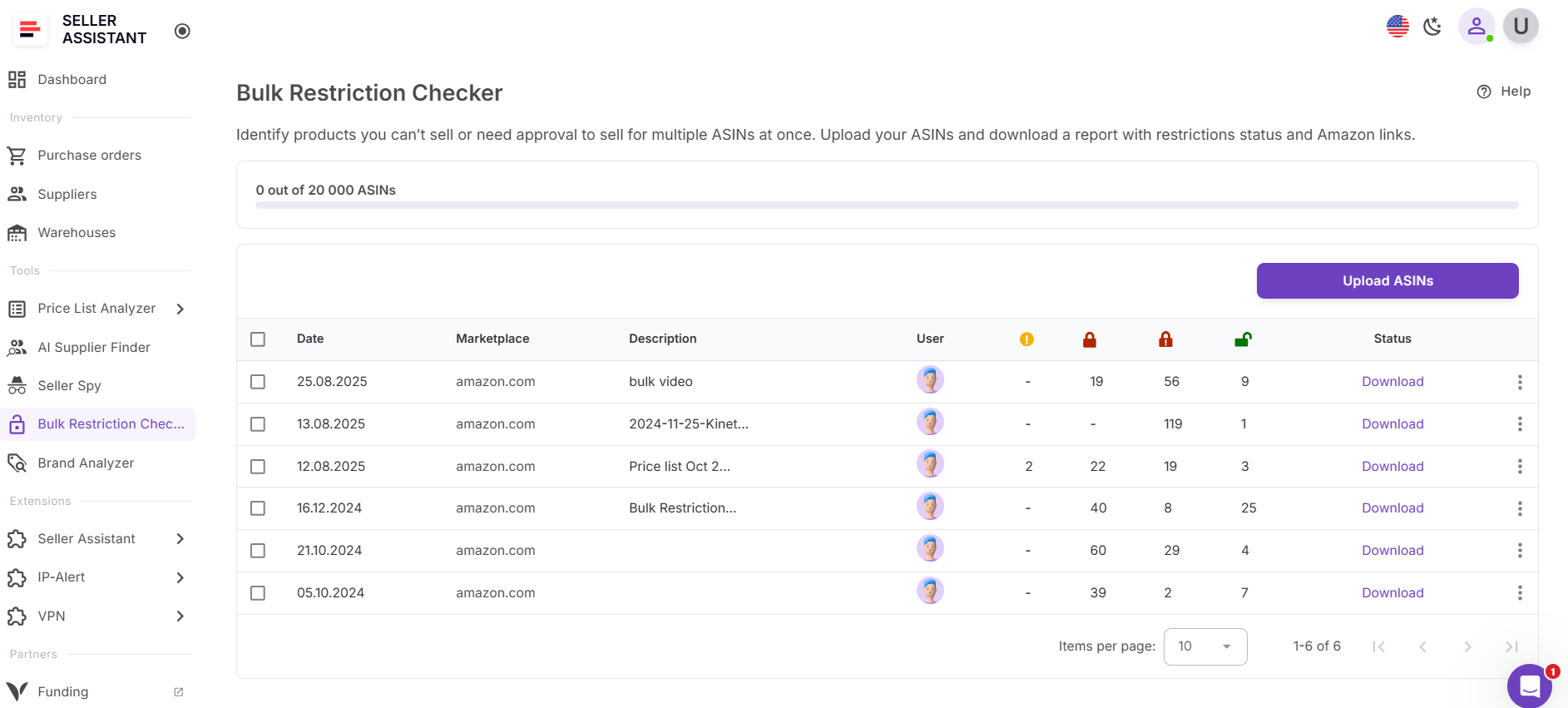Click the Seller Assistant logo icon
The height and width of the screenshot is (708, 1568).
(30, 29)
